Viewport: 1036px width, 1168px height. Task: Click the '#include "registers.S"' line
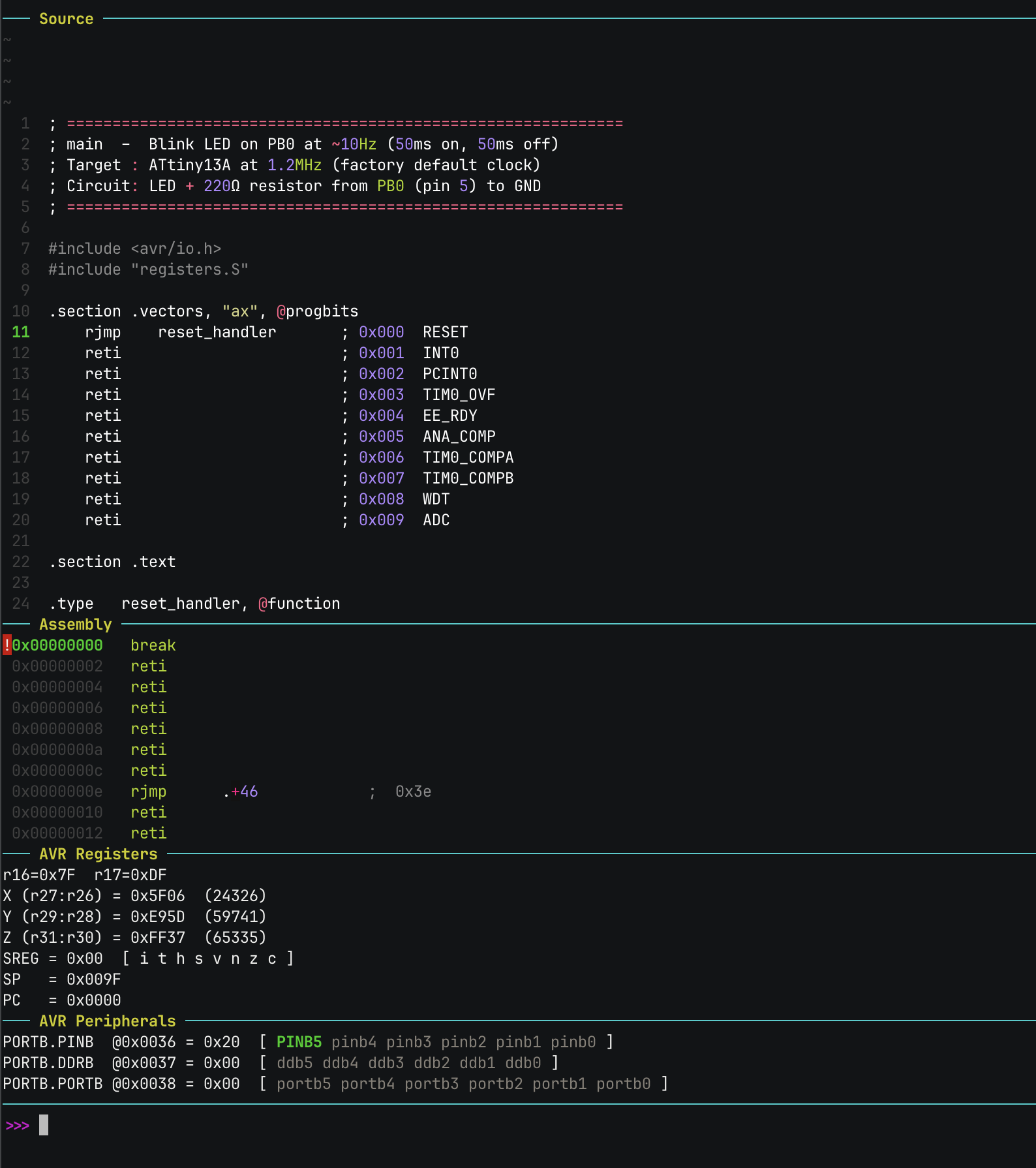point(148,269)
